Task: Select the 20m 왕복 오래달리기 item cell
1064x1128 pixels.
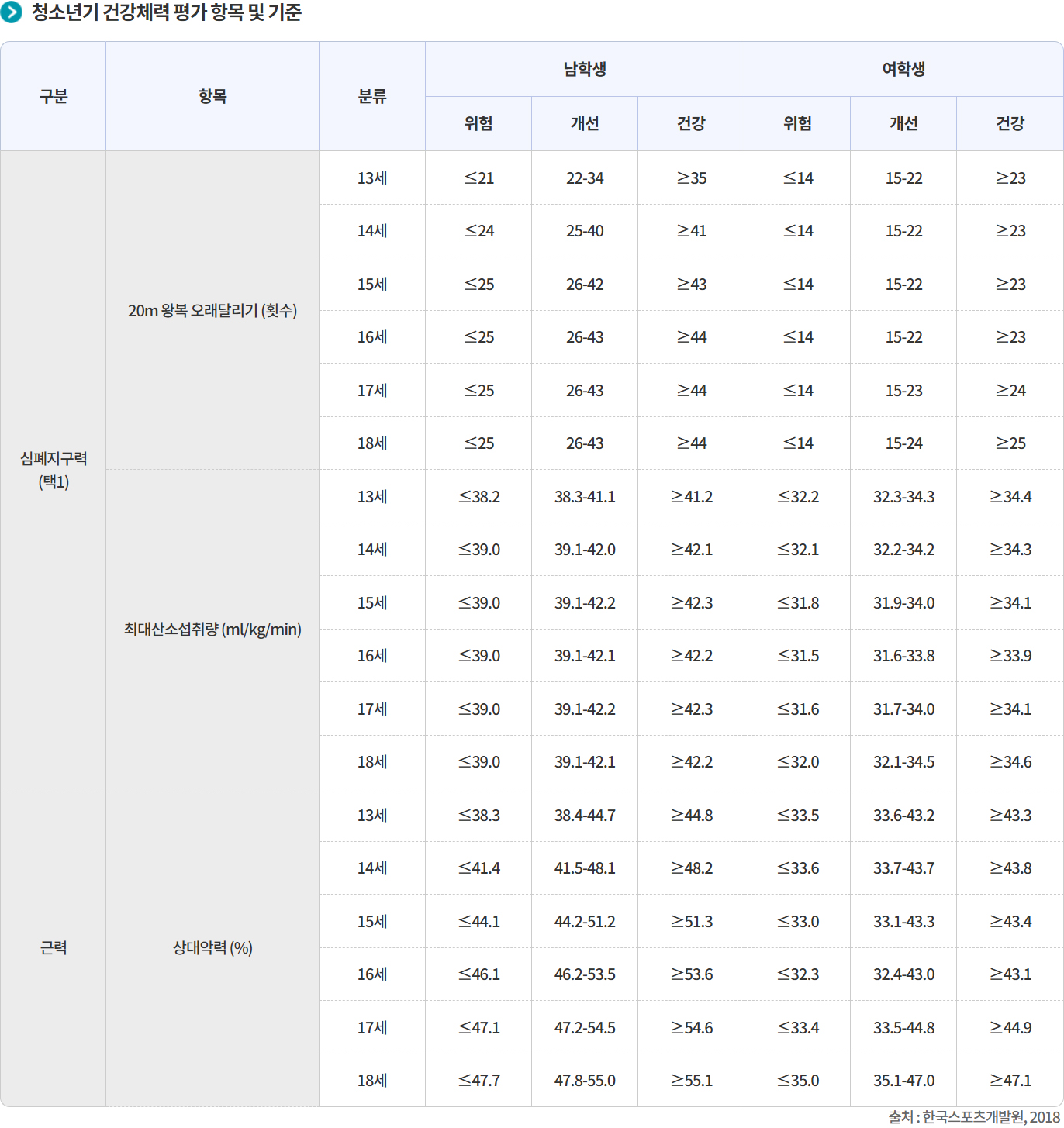Action: (x=212, y=310)
